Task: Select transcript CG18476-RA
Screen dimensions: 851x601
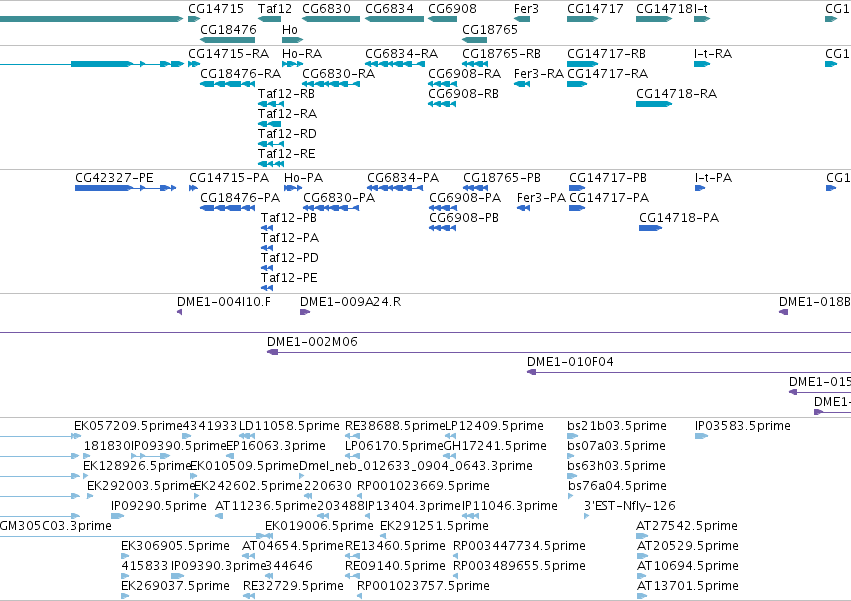Action: tap(240, 74)
